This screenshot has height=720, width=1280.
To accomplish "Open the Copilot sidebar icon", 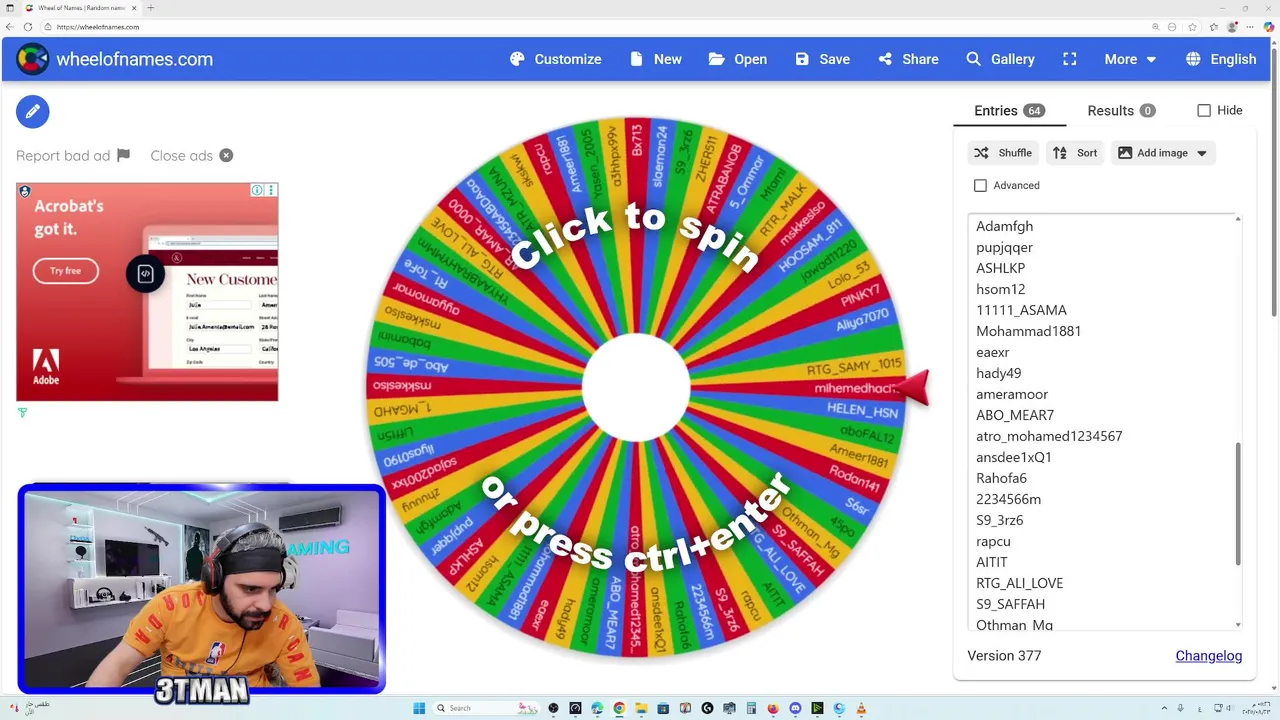I will (x=1270, y=27).
